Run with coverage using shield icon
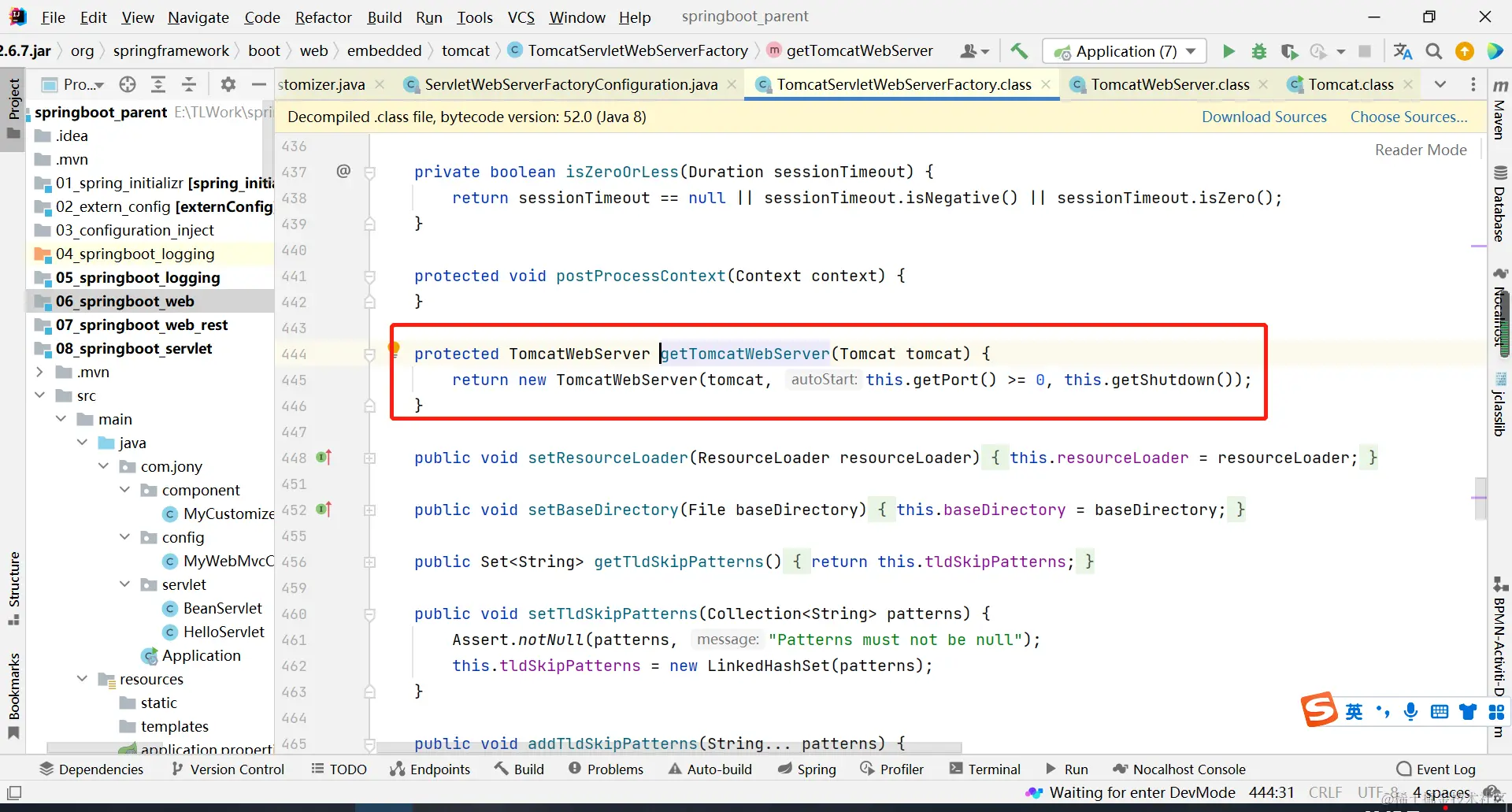This screenshot has width=1512, height=812. click(x=1289, y=51)
